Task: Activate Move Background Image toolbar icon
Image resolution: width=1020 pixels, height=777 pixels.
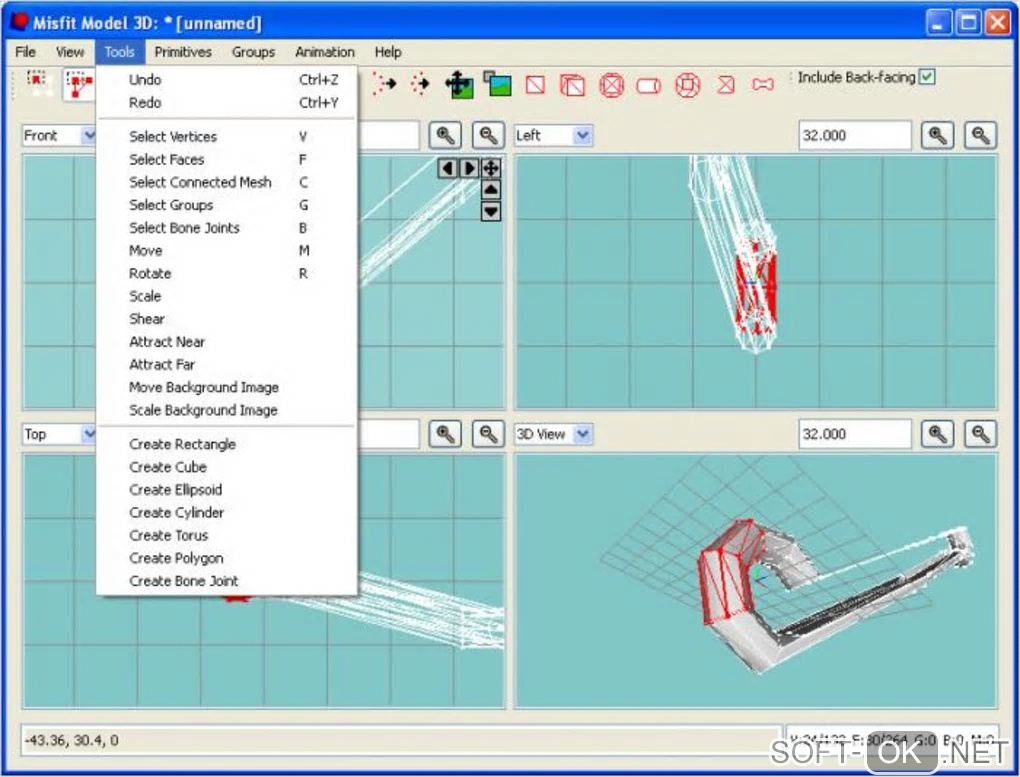Action: pos(459,85)
